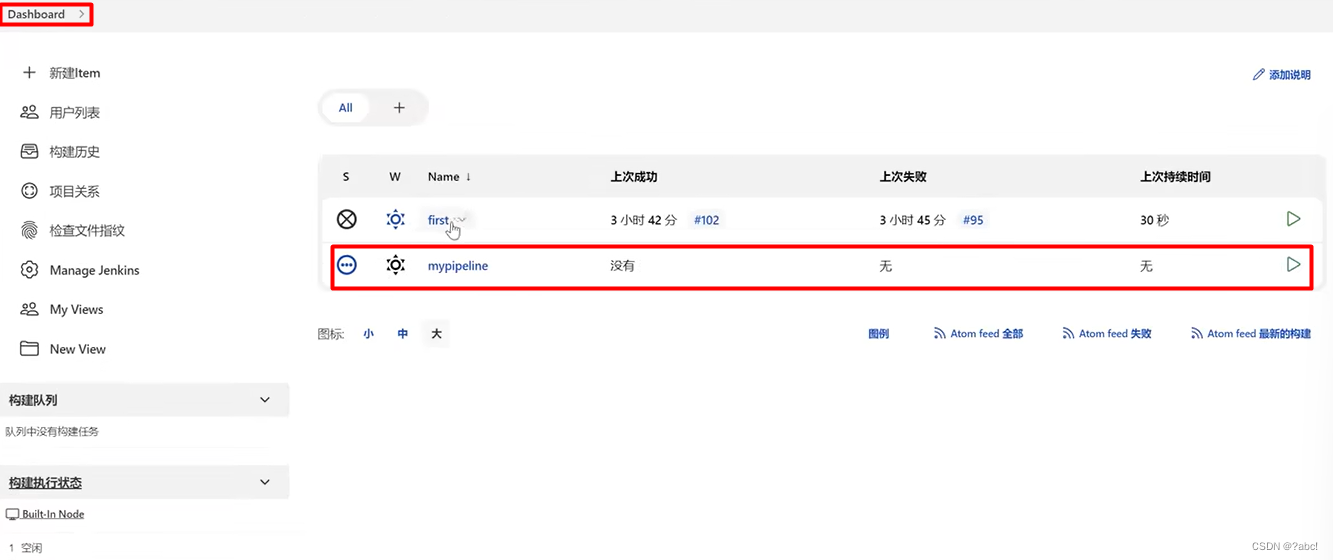Open the dropdown arrow next to first
The width and height of the screenshot is (1333, 560).
tap(462, 220)
